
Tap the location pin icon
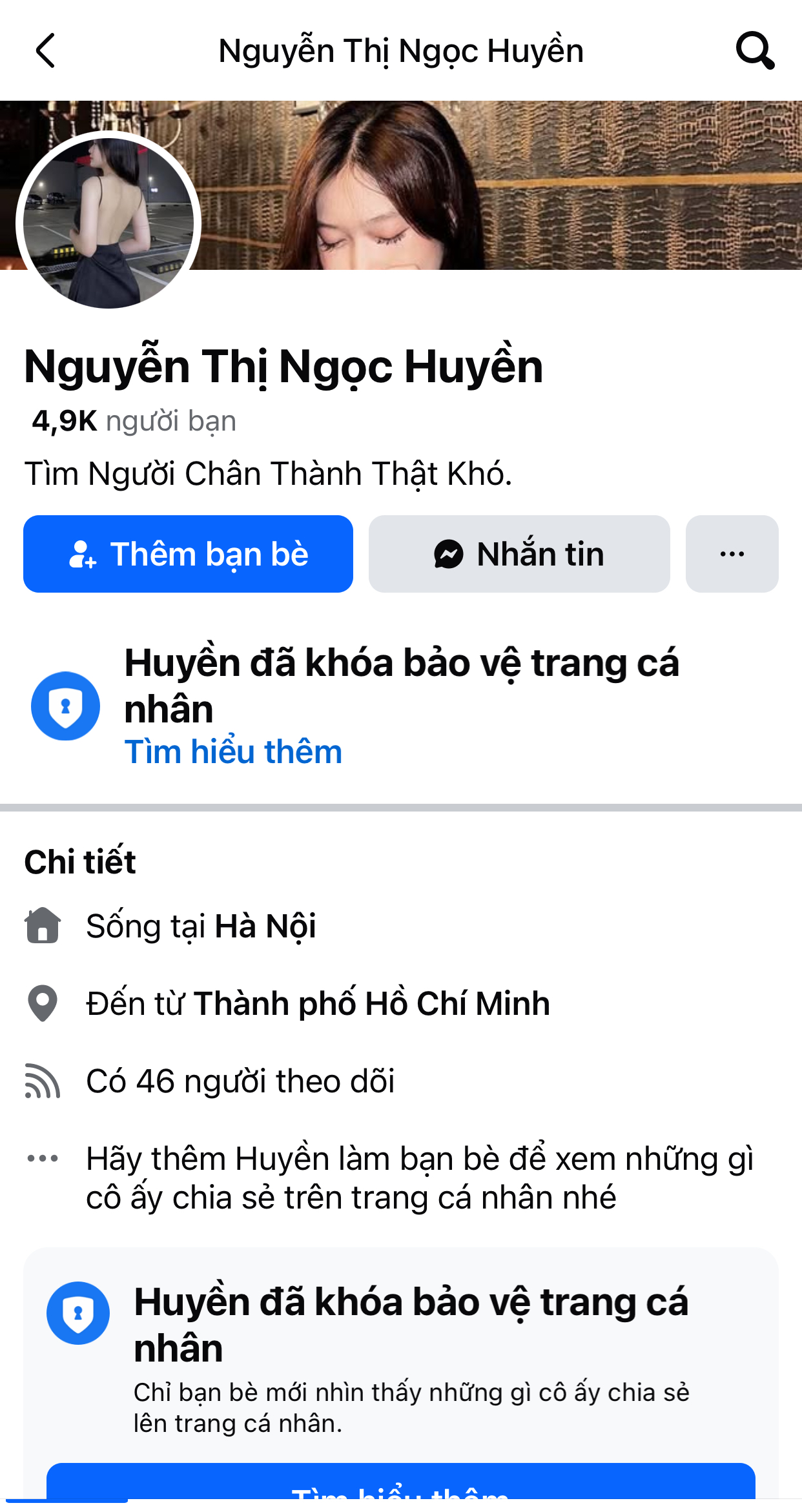pyautogui.click(x=43, y=1003)
